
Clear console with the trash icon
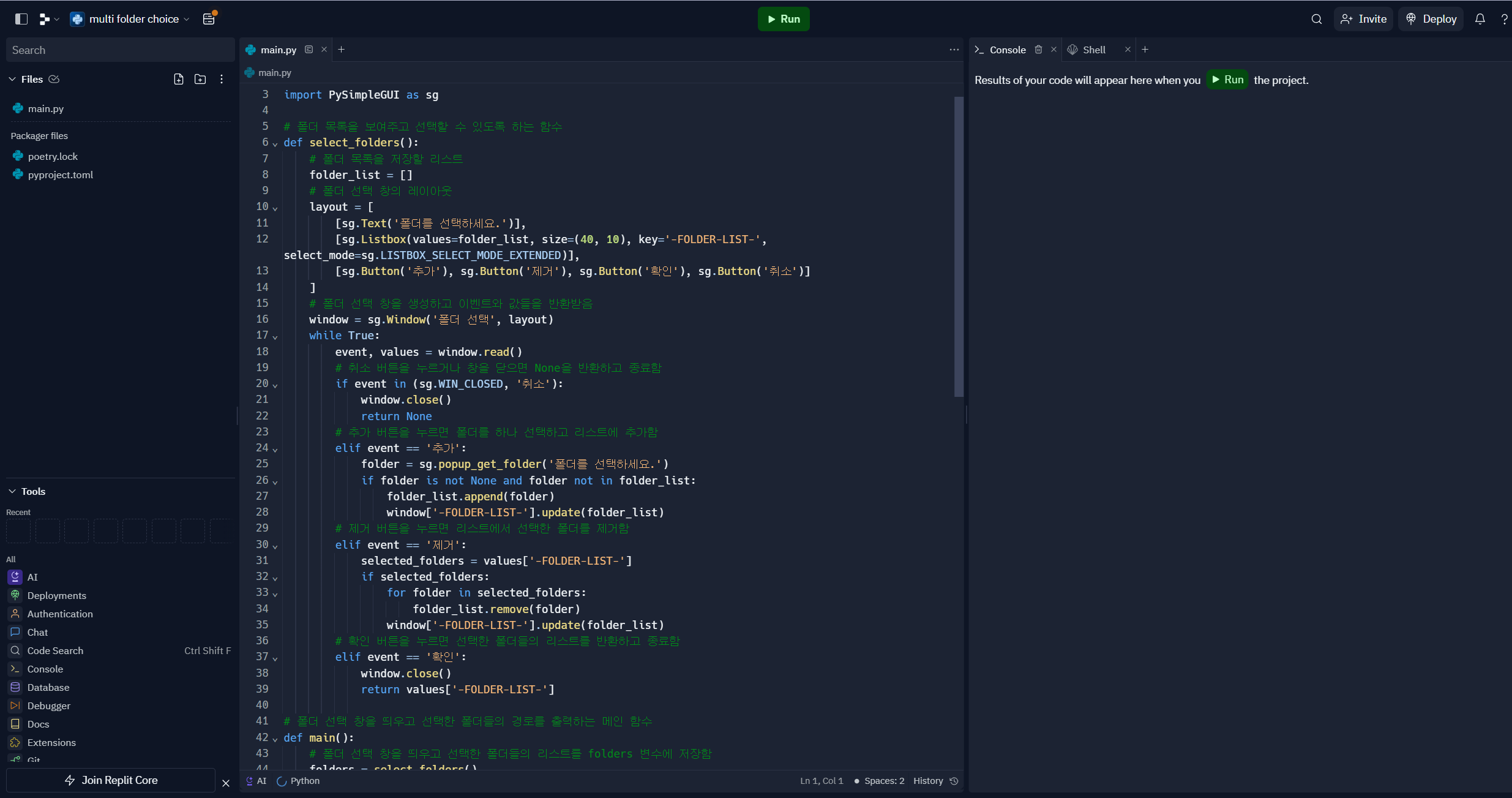coord(1038,50)
